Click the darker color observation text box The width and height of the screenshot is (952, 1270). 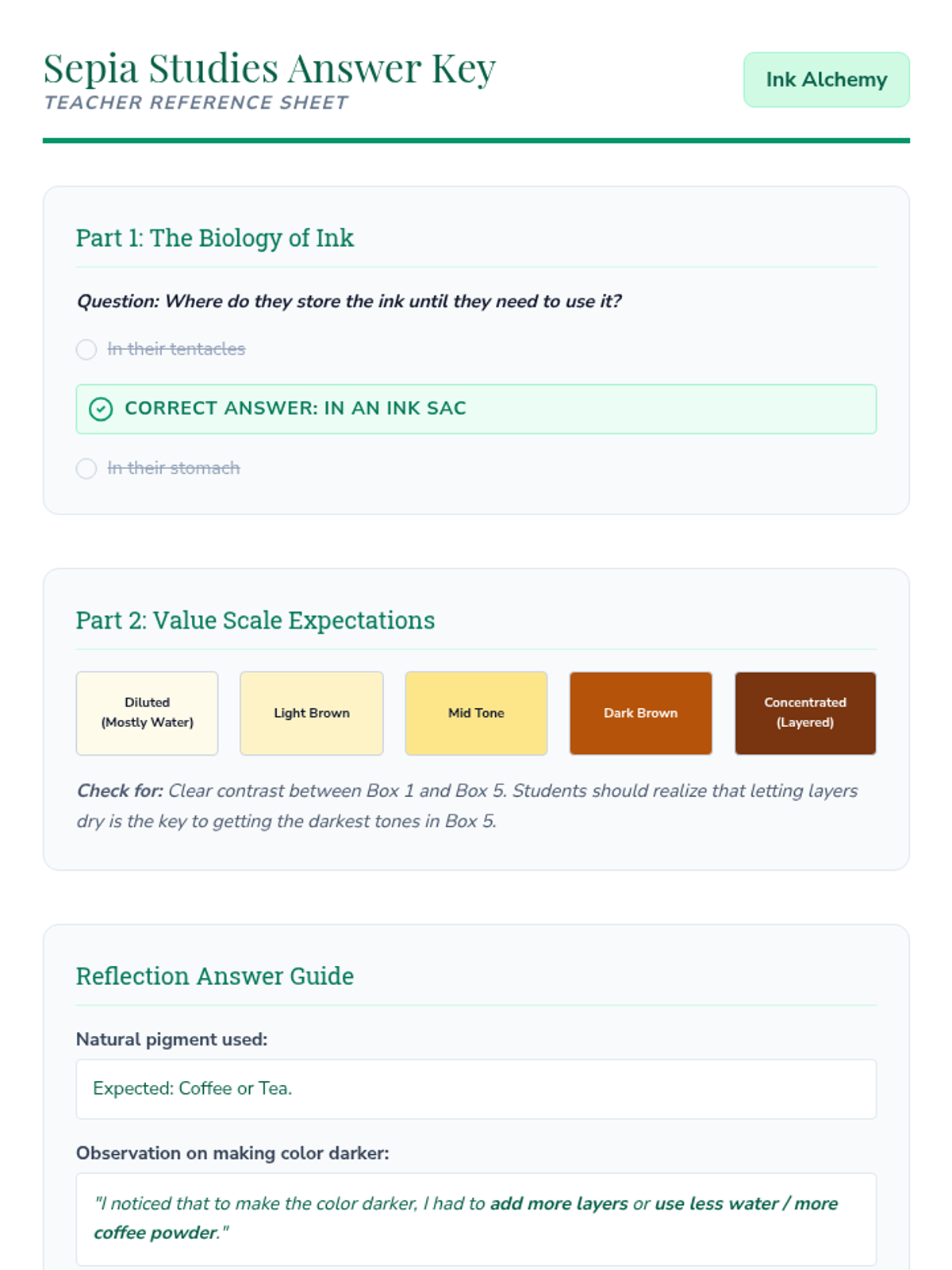pyautogui.click(x=476, y=1218)
